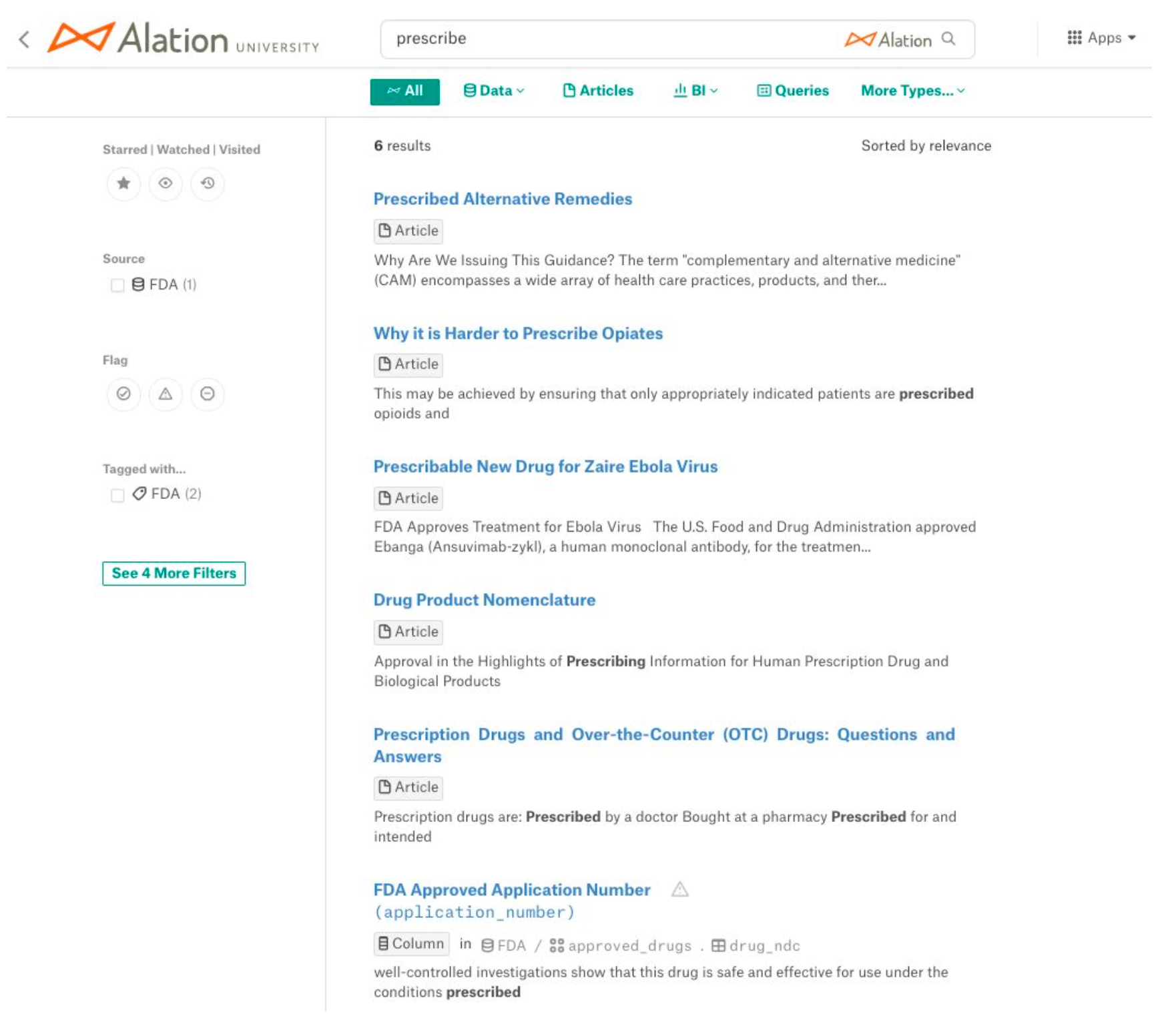Select the endorsed checkmark flag filter

coord(123,394)
